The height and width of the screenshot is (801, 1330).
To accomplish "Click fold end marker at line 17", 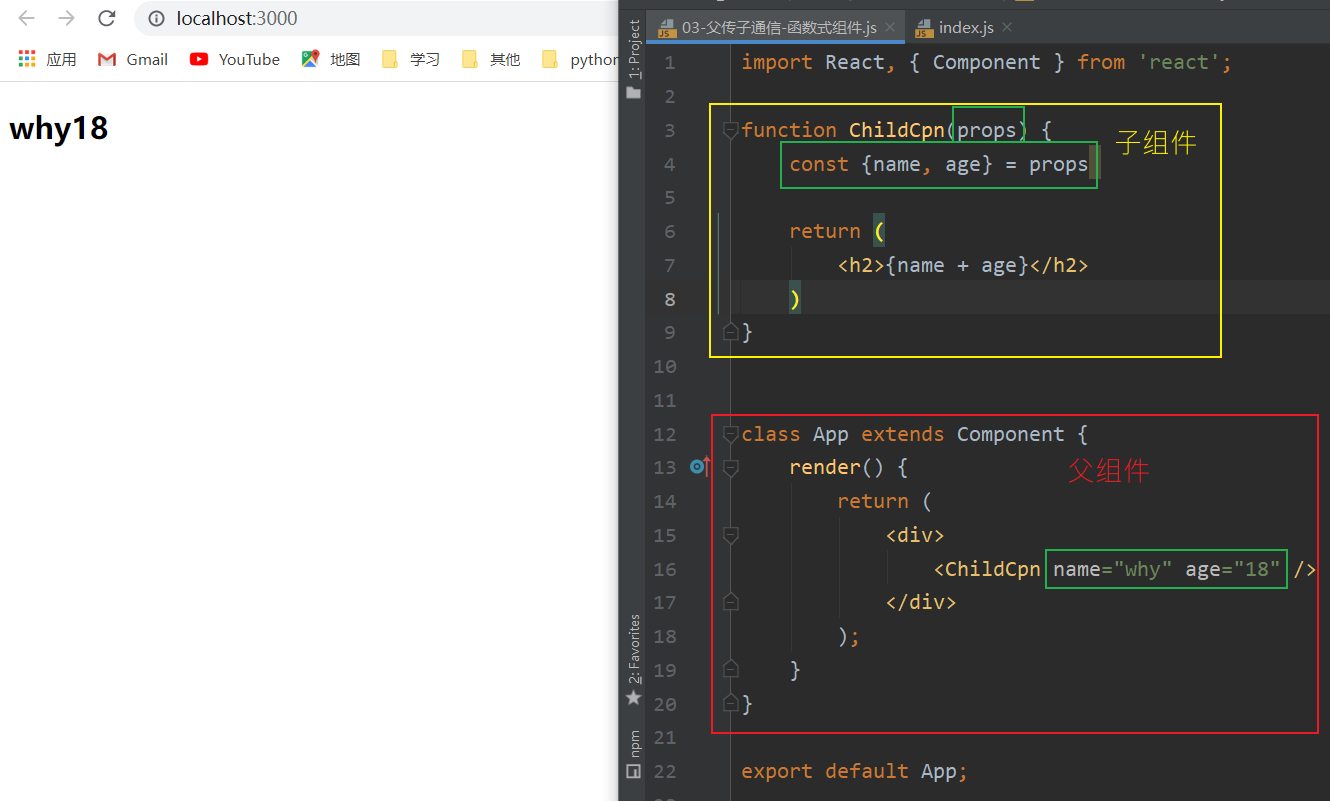I will point(730,602).
